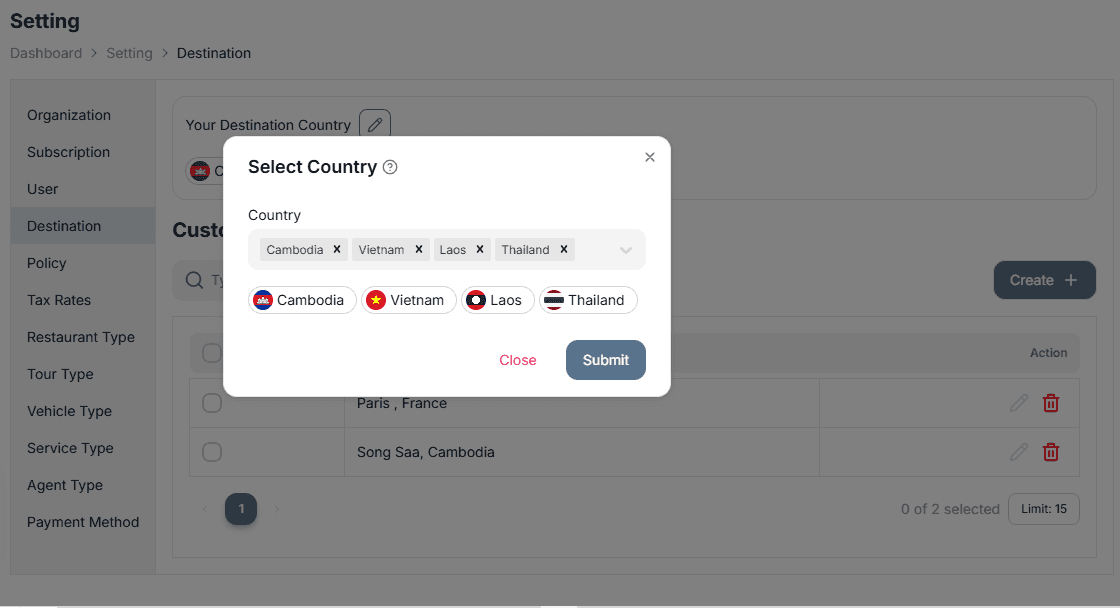Remove Thailand tag from country field

pyautogui.click(x=564, y=249)
